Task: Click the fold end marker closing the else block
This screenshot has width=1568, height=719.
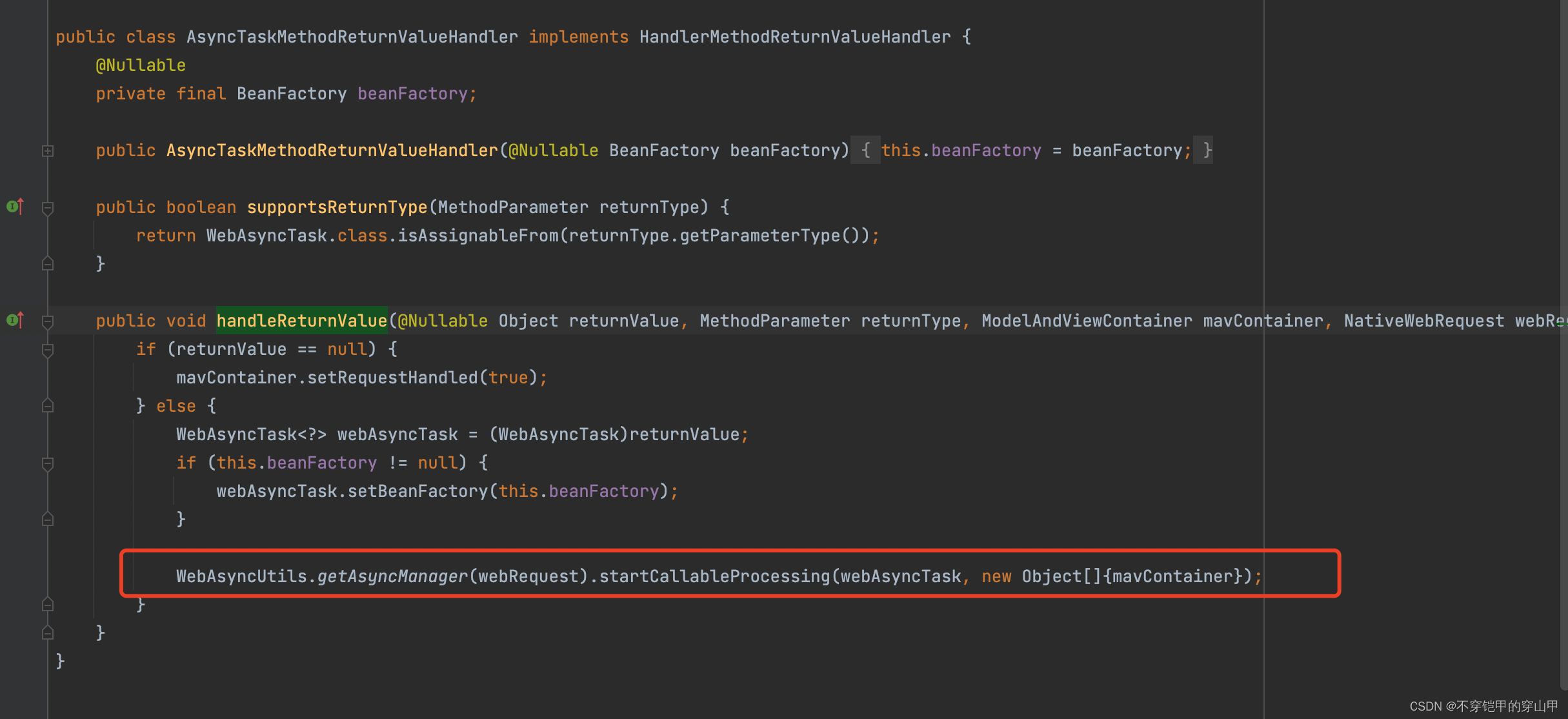Action: [x=48, y=604]
